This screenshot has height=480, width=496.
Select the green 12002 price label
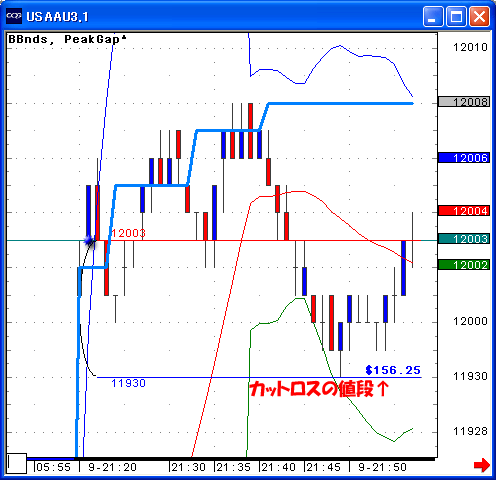point(464,265)
